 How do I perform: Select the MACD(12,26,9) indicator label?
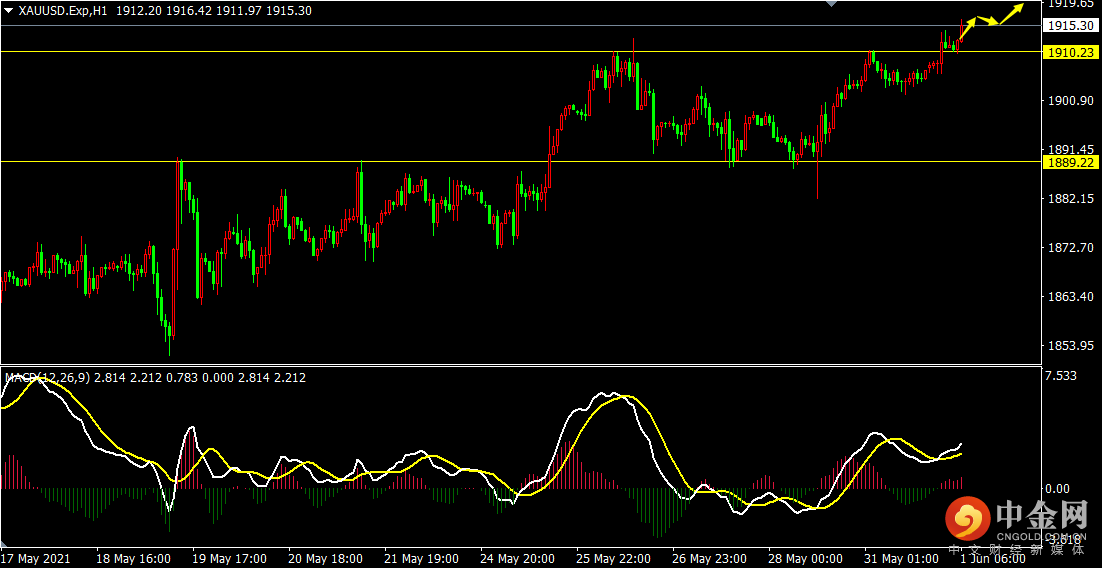(47, 377)
